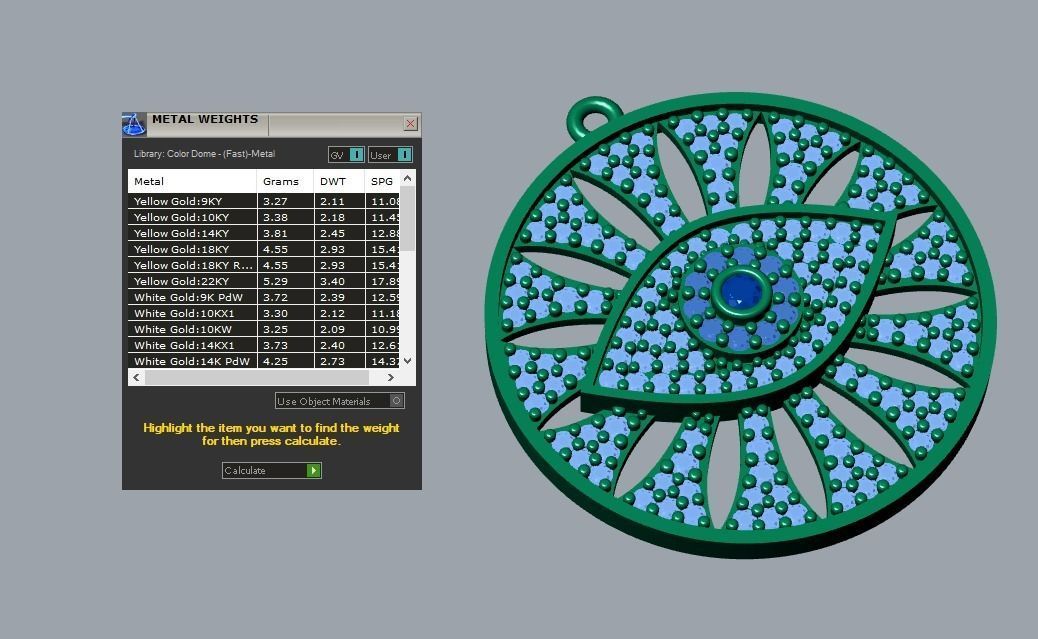Screen dimensions: 1038x639
Task: Click the 3.38 grams value
Action: coord(275,217)
